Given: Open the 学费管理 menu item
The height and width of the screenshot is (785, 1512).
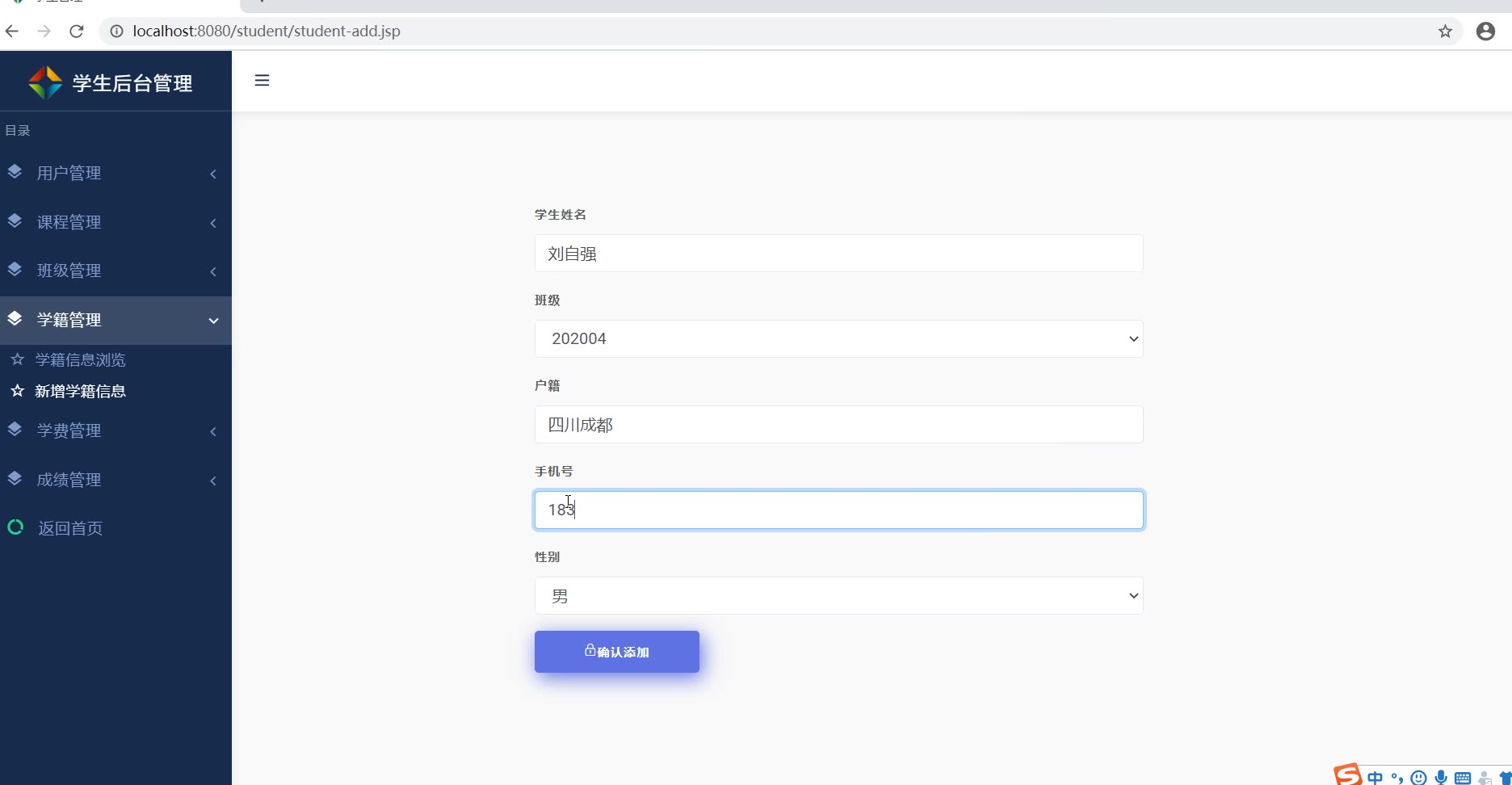Looking at the screenshot, I should tap(115, 430).
